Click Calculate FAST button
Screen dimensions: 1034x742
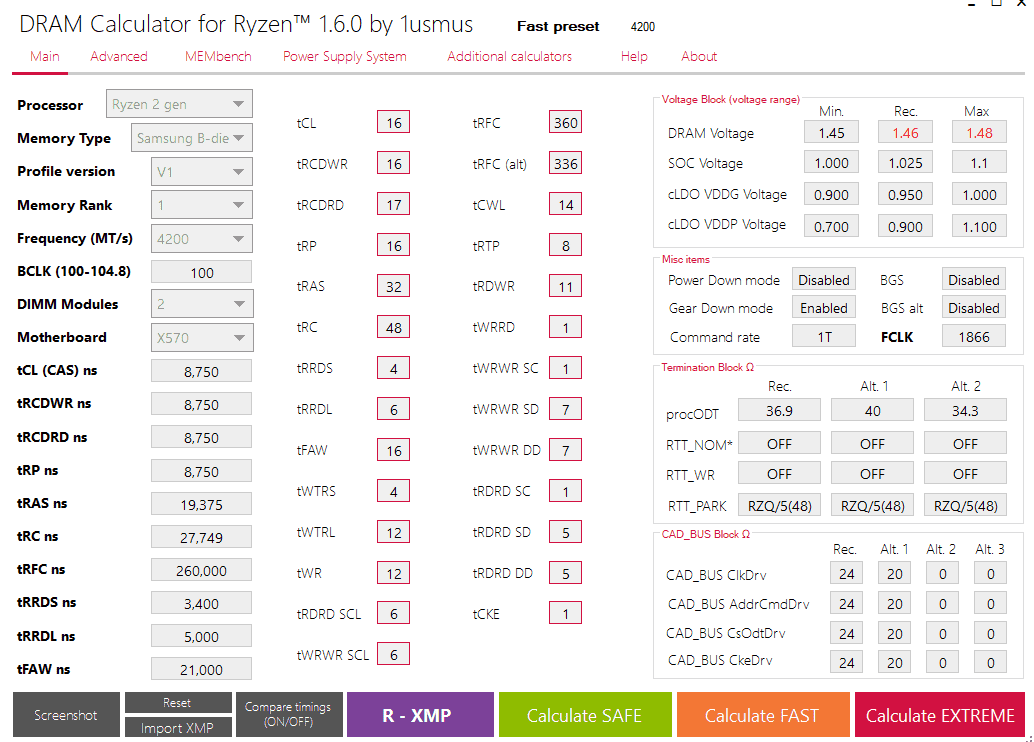click(x=762, y=715)
